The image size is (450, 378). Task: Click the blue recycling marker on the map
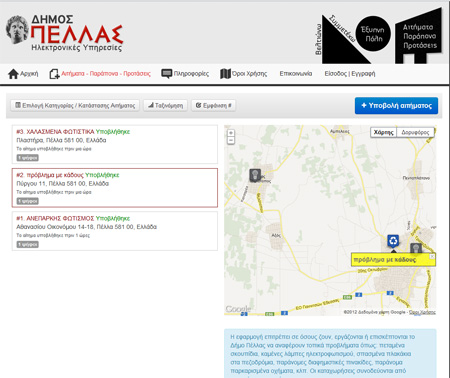tap(393, 241)
